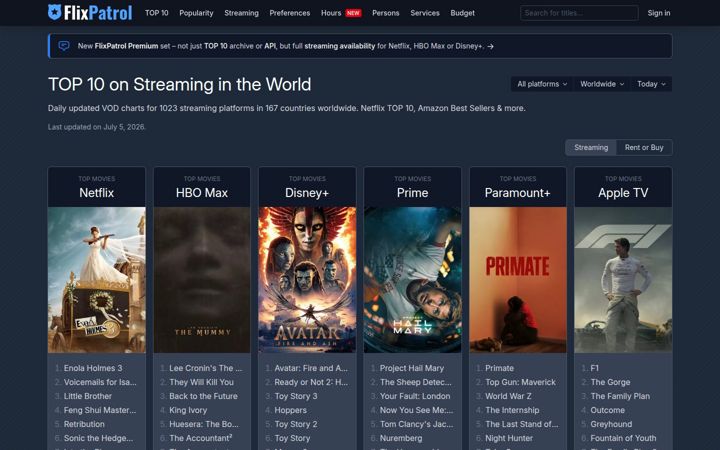720x450 pixels.
Task: Open F1 entry in Apple TV list
Action: point(595,368)
